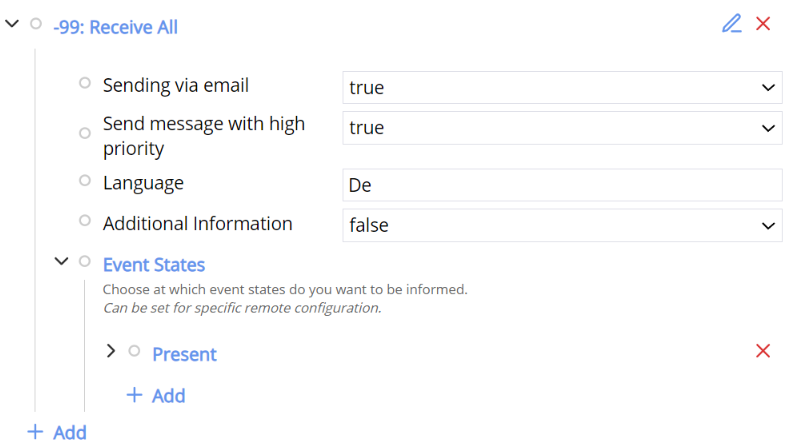This screenshot has width=795, height=447.
Task: Expand the Present event state
Action: click(110, 351)
